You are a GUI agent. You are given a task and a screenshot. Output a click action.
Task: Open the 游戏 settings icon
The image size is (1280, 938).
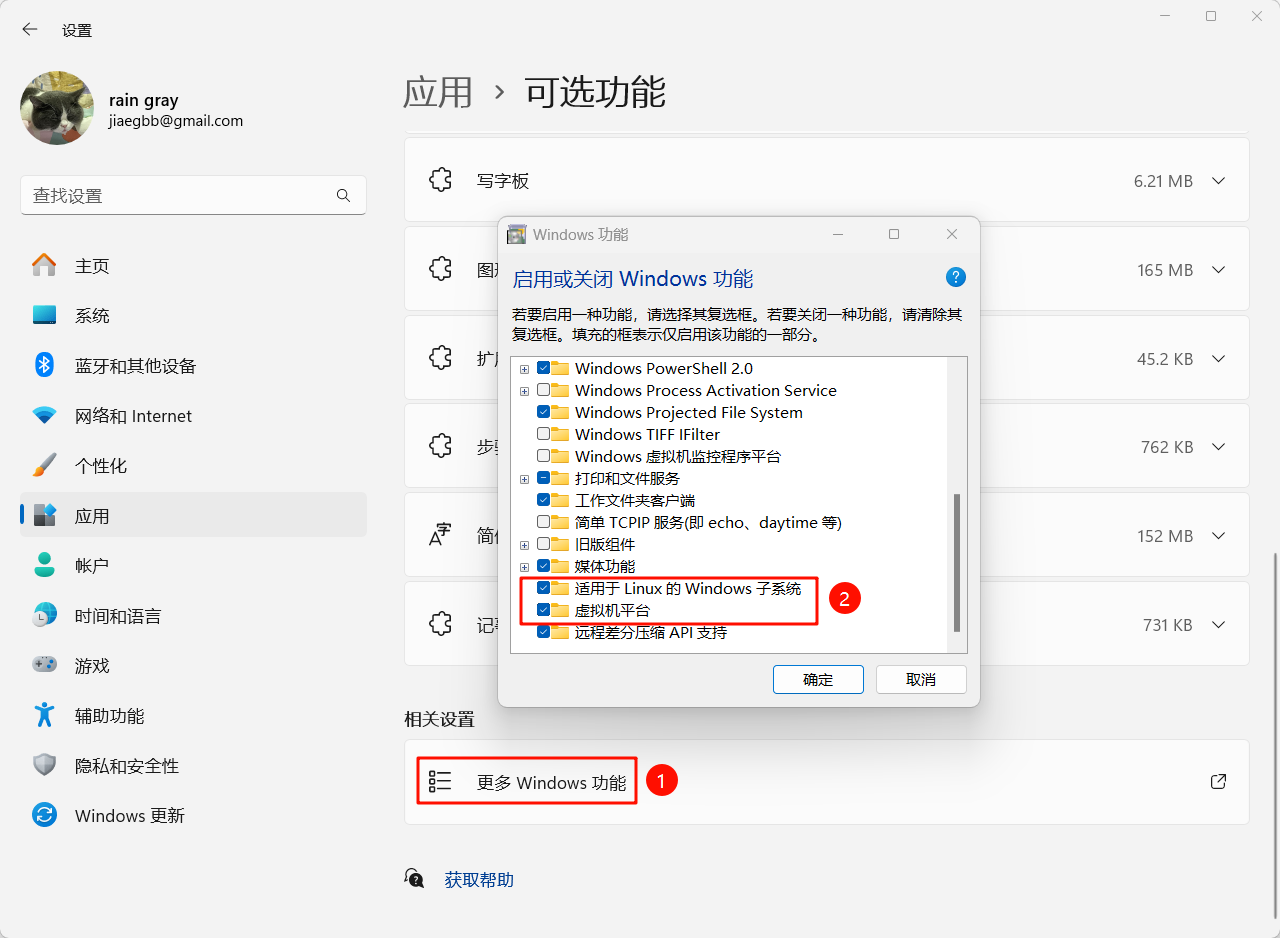(x=44, y=665)
